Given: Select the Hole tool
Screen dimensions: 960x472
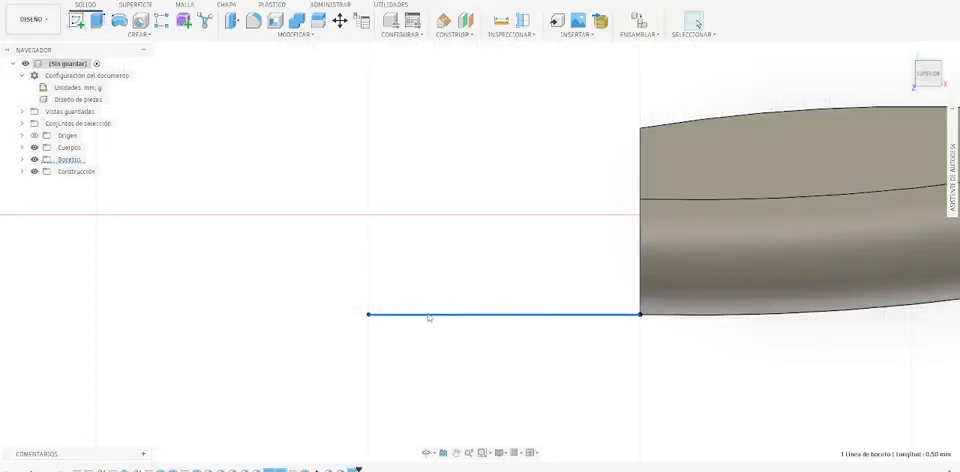Looking at the screenshot, I should click(141, 21).
